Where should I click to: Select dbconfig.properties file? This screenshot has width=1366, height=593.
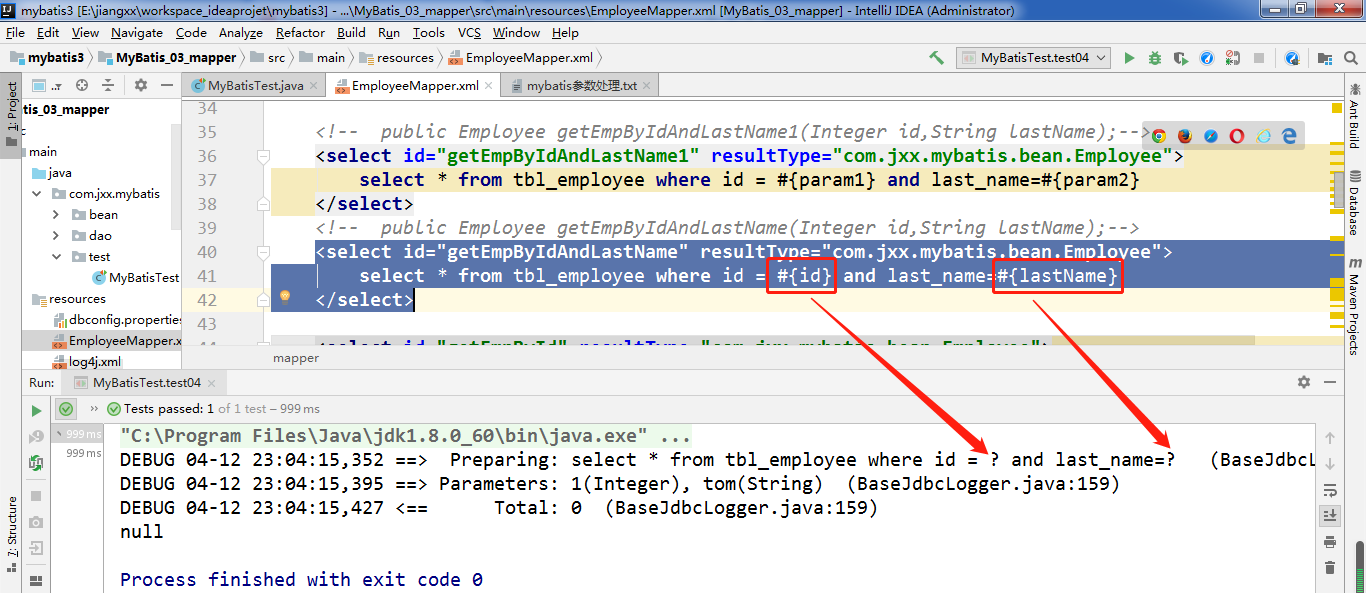117,320
